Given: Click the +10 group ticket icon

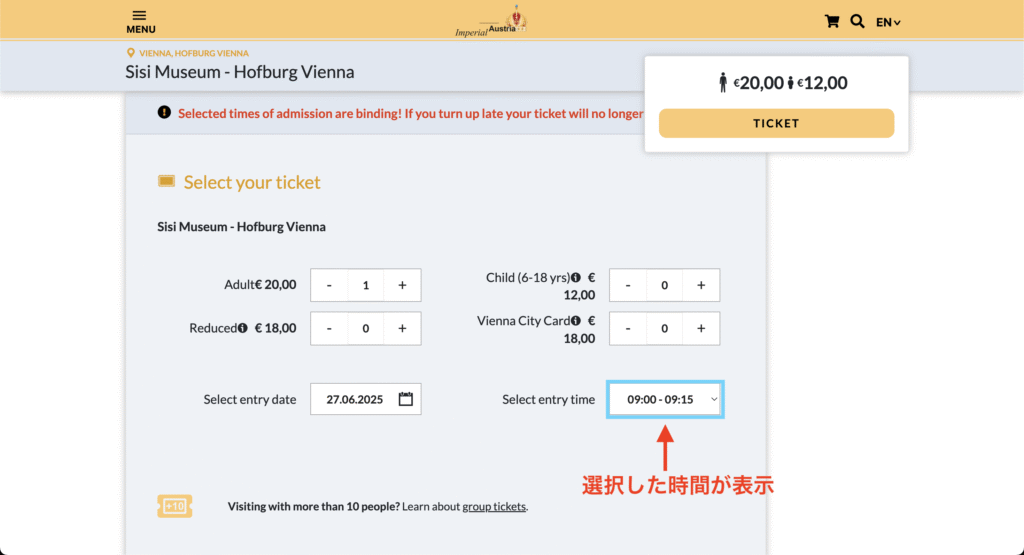Looking at the screenshot, I should tap(174, 506).
